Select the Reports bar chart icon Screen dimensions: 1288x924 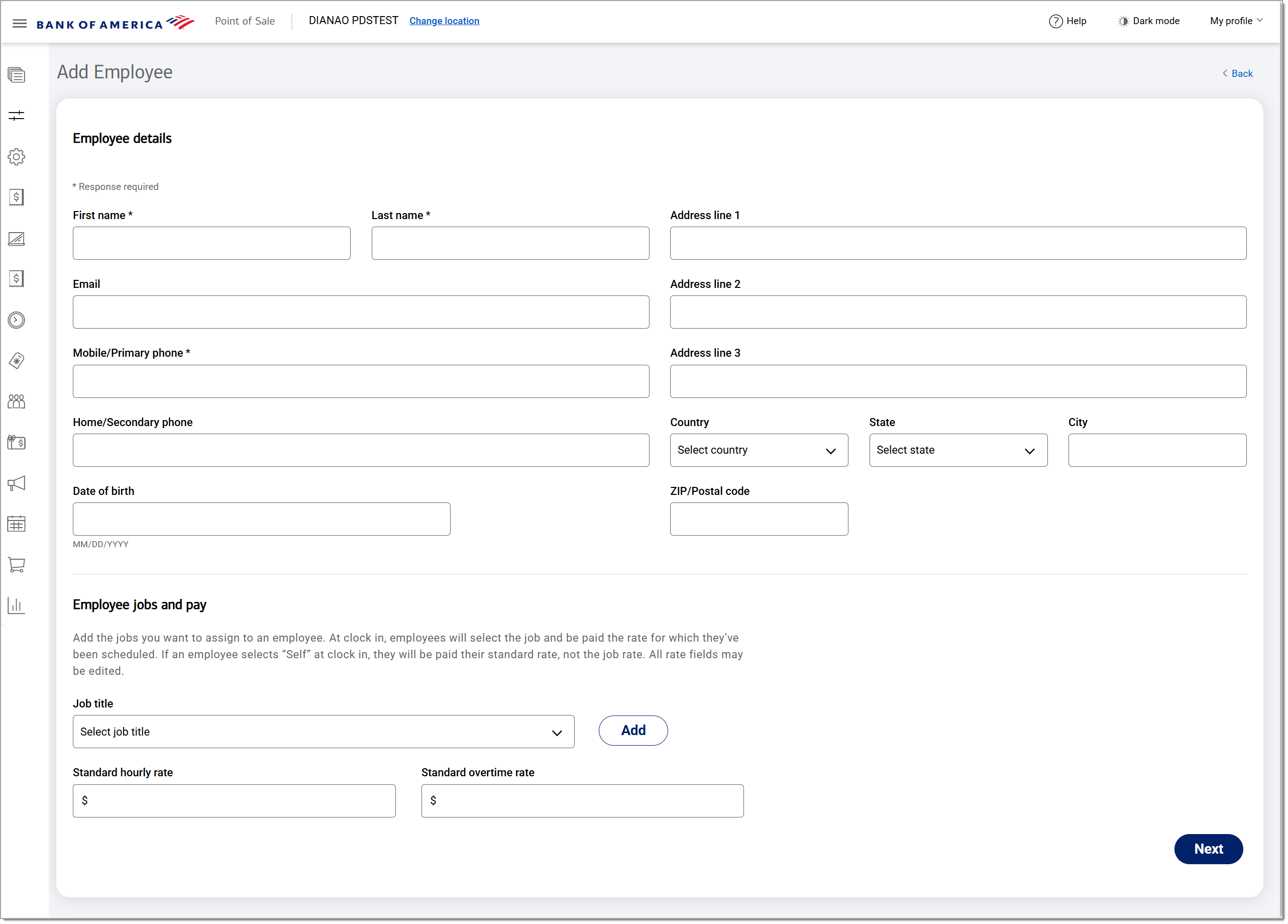point(17,605)
